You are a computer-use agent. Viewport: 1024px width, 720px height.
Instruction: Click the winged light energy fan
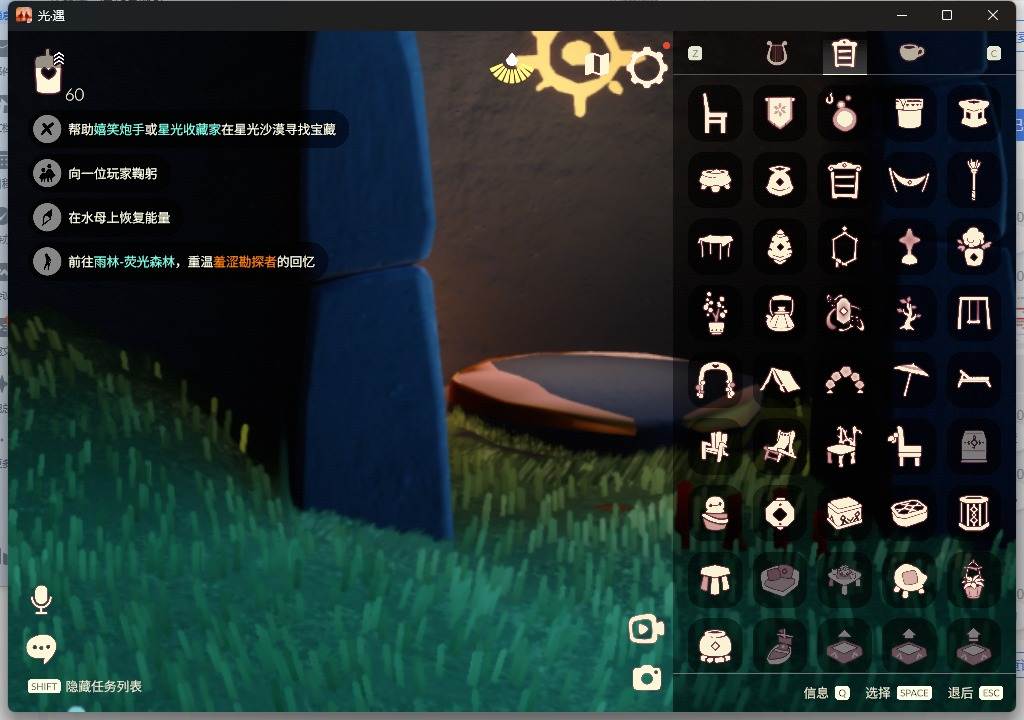(x=512, y=68)
